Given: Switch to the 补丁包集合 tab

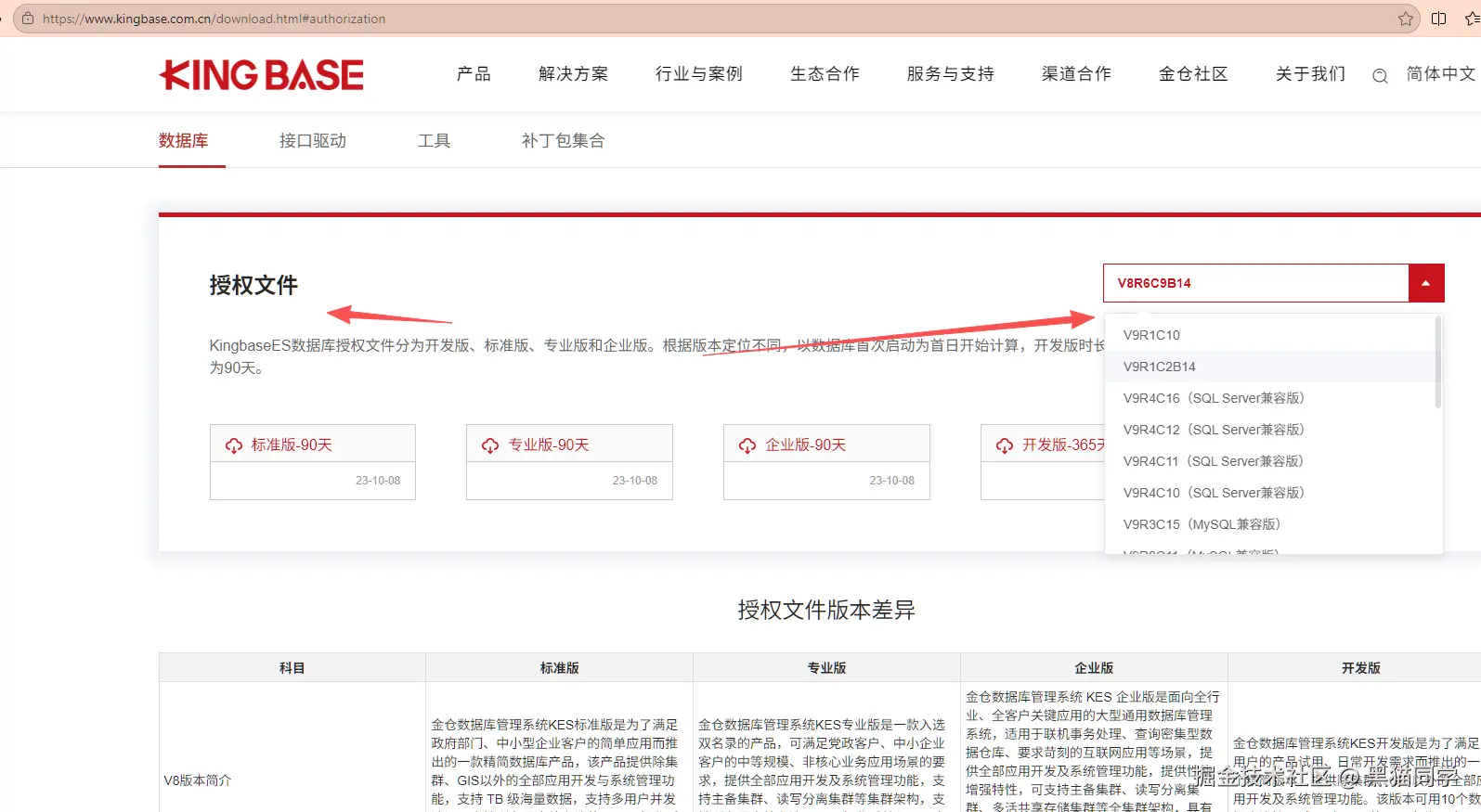Looking at the screenshot, I should coord(563,141).
